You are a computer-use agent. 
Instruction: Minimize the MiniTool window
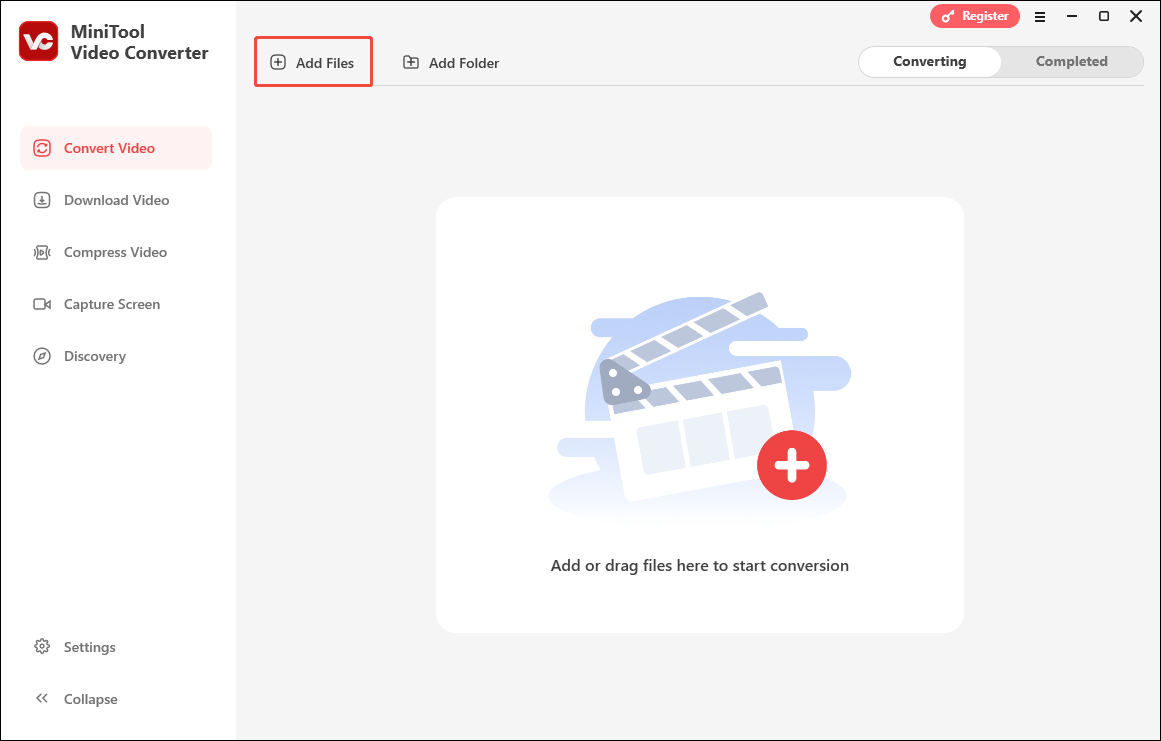[x=1072, y=16]
